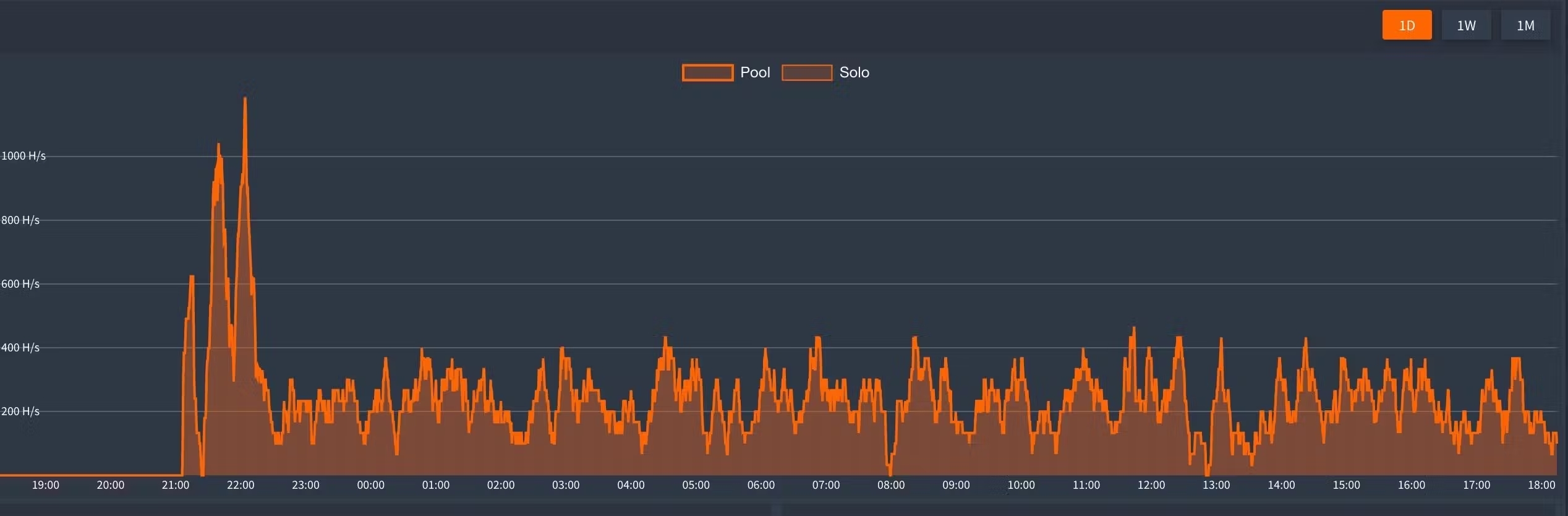The image size is (1568, 516).
Task: Switch chart to 1M range
Action: coord(1525,25)
